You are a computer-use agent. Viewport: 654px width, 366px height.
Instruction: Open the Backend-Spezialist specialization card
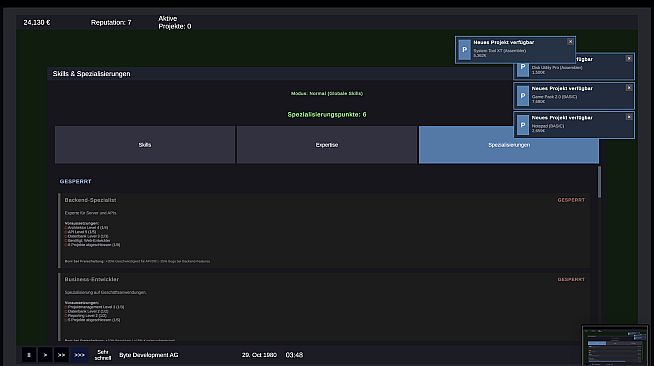click(x=324, y=231)
